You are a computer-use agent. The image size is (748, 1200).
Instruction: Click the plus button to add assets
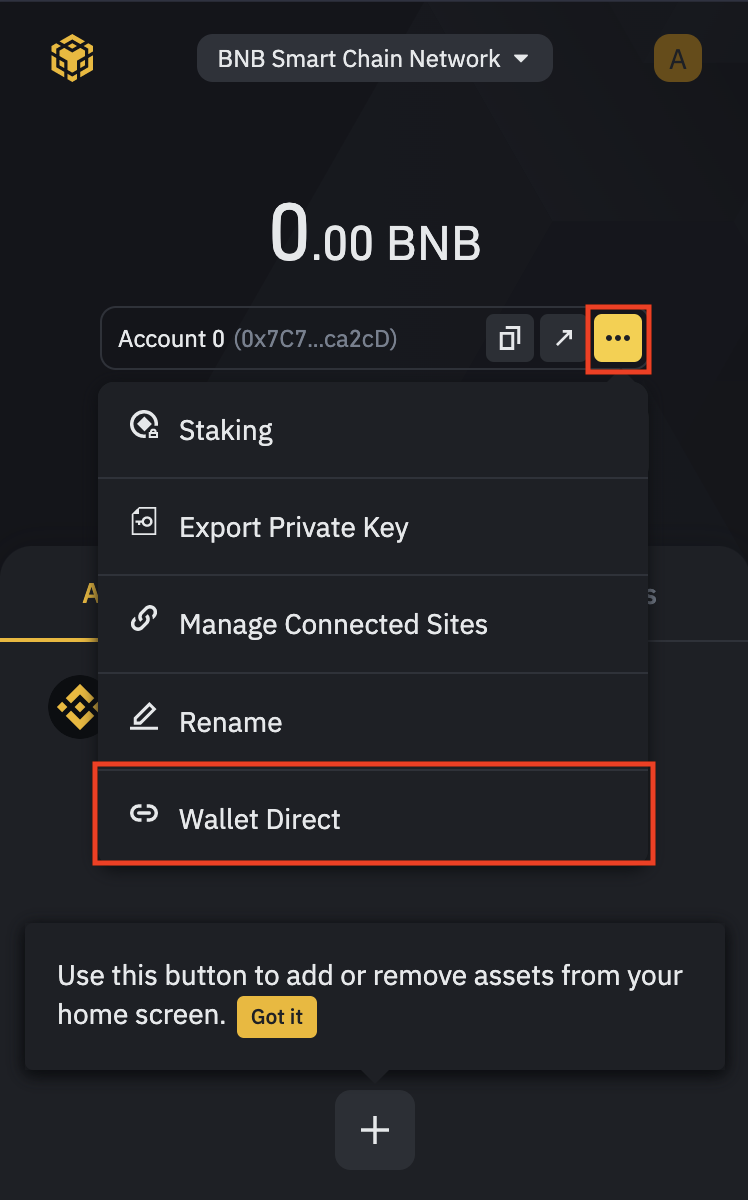coord(374,1130)
